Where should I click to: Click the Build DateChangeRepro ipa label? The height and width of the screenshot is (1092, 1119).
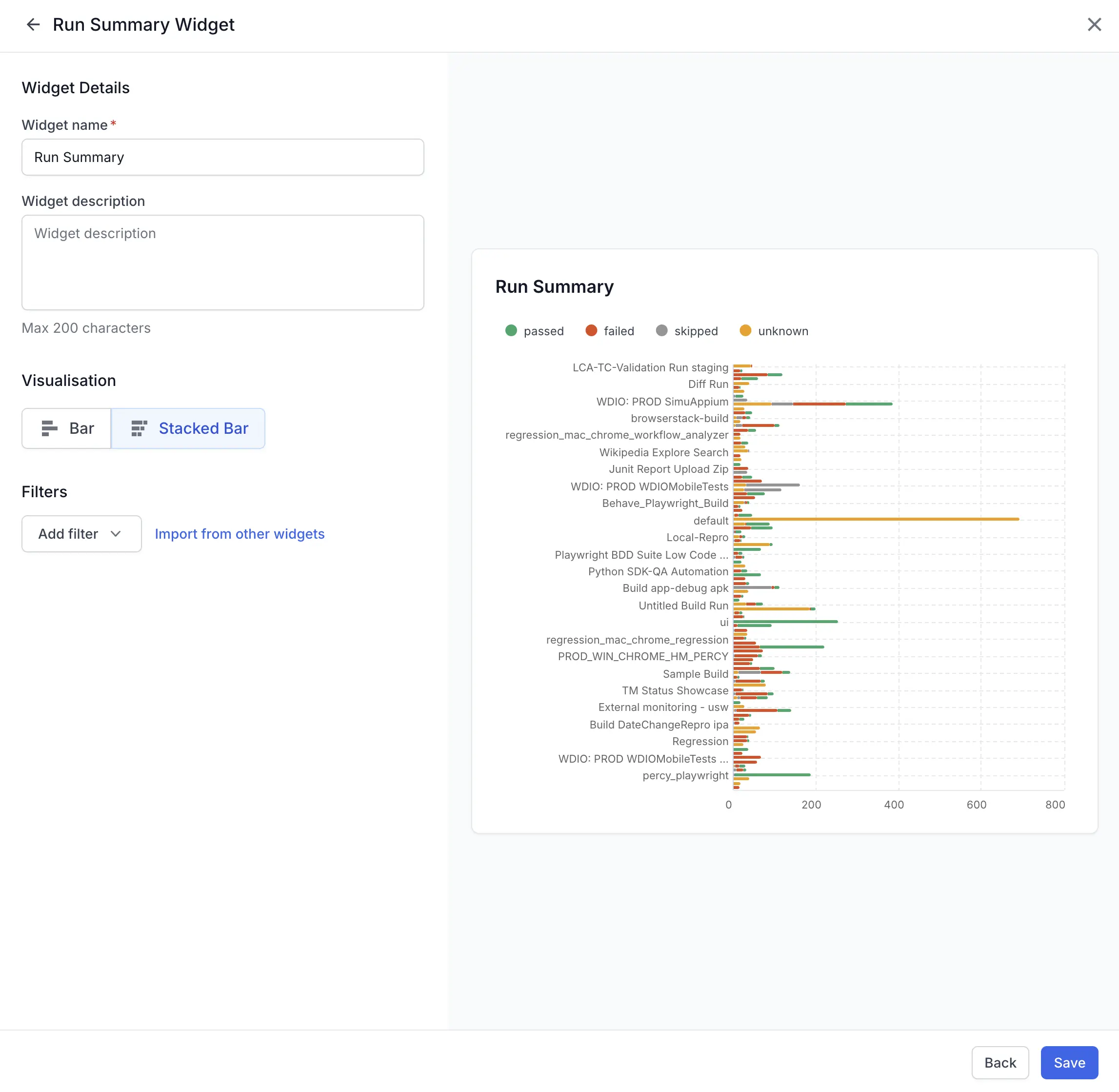click(x=659, y=725)
